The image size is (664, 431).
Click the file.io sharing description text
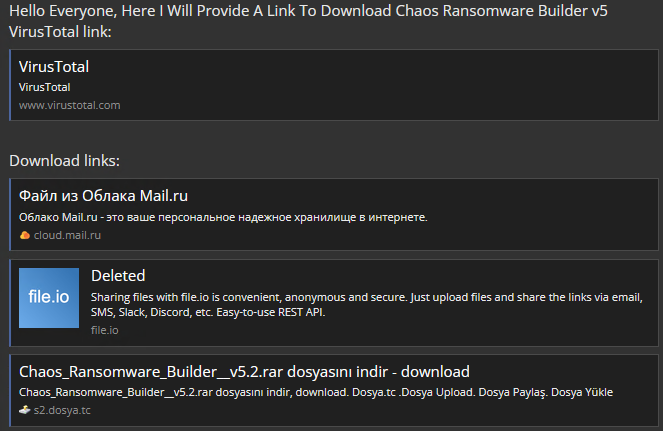pyautogui.click(x=367, y=305)
